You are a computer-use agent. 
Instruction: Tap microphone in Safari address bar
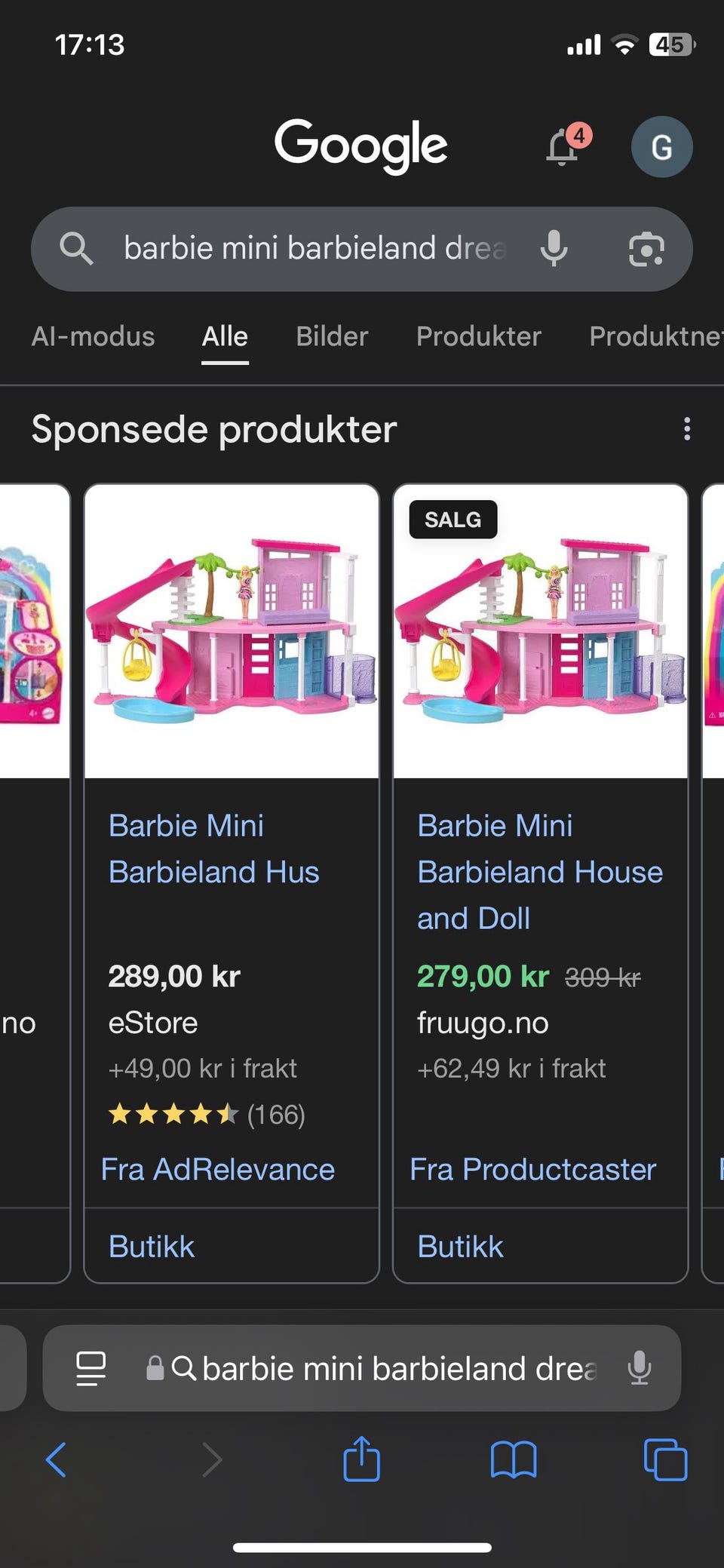tap(640, 1368)
